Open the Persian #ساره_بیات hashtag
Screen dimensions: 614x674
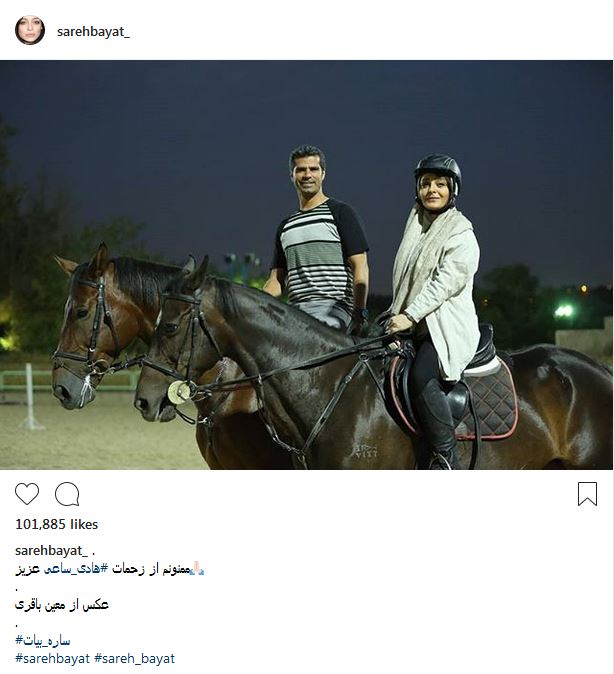(43, 640)
